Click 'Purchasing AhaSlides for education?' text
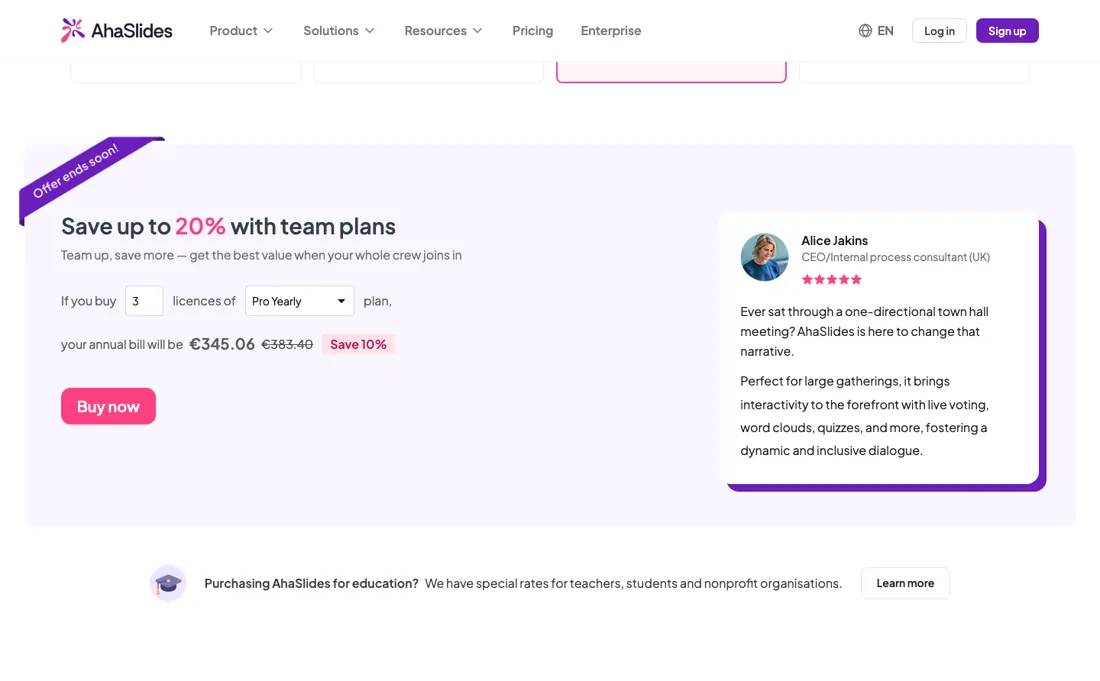The height and width of the screenshot is (681, 1100). (x=311, y=584)
